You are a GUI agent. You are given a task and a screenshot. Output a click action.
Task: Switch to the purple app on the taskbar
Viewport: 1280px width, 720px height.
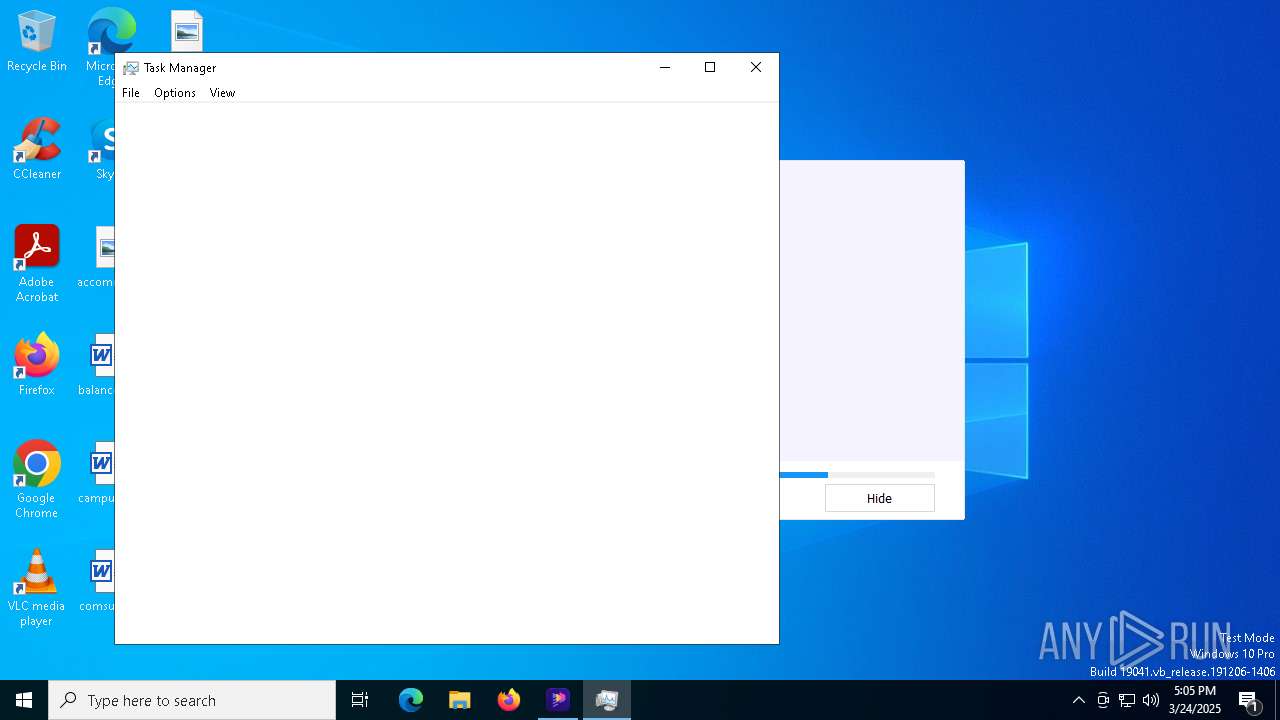point(558,700)
